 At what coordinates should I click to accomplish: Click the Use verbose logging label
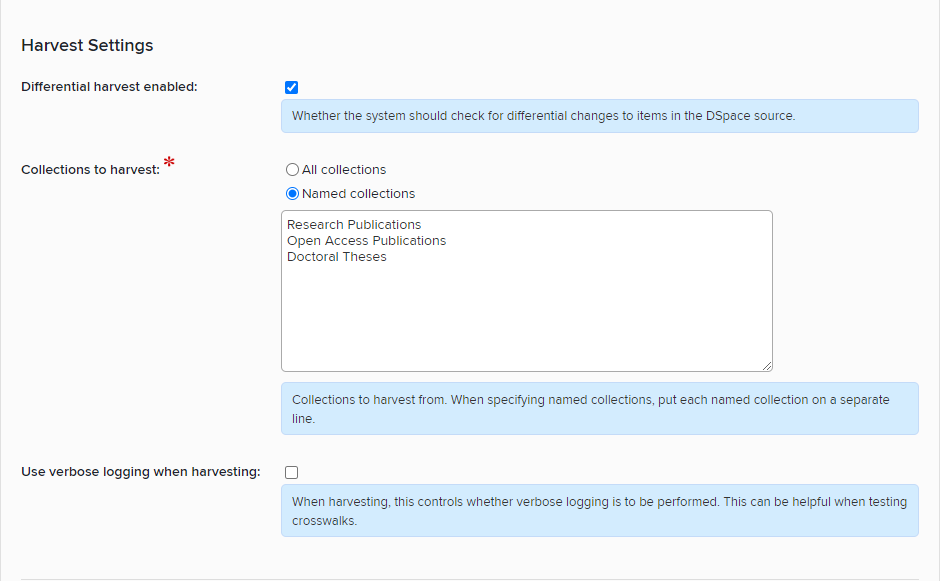(140, 472)
